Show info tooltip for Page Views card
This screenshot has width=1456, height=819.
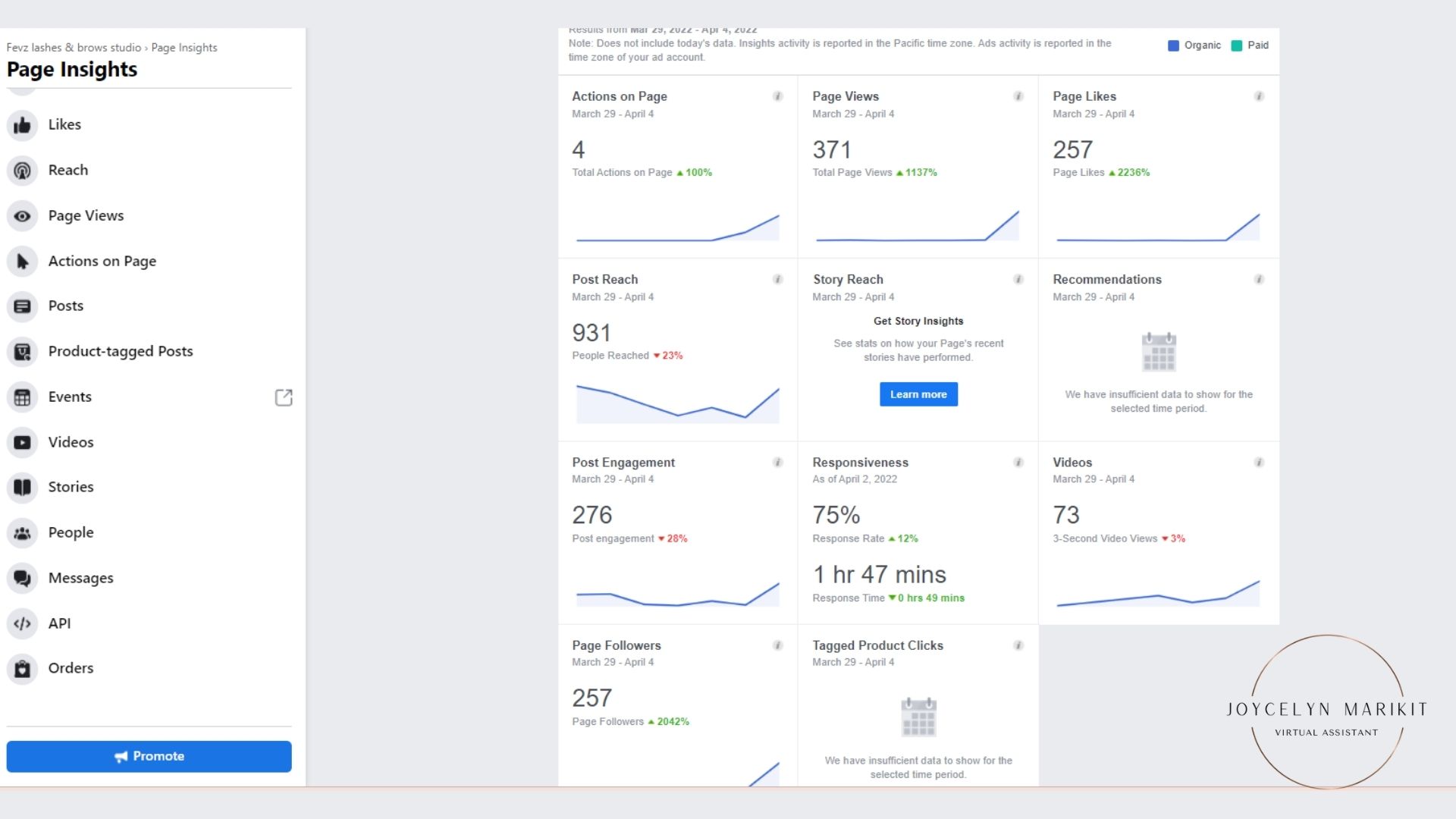pos(1018,96)
